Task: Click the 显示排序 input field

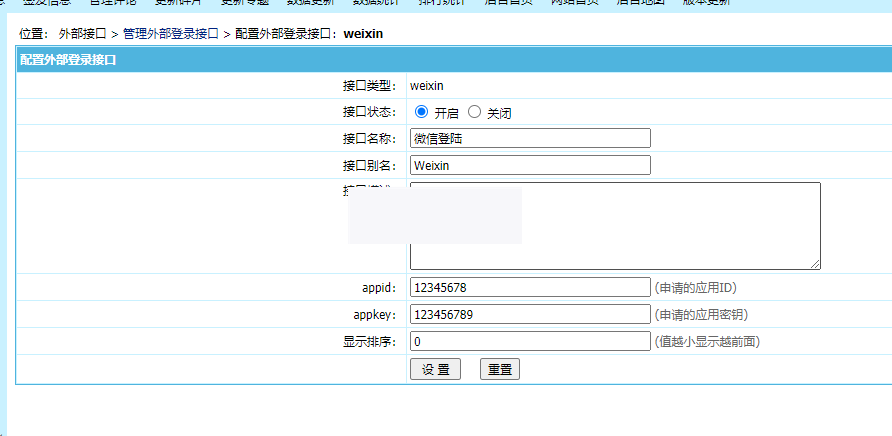Action: pyautogui.click(x=530, y=341)
